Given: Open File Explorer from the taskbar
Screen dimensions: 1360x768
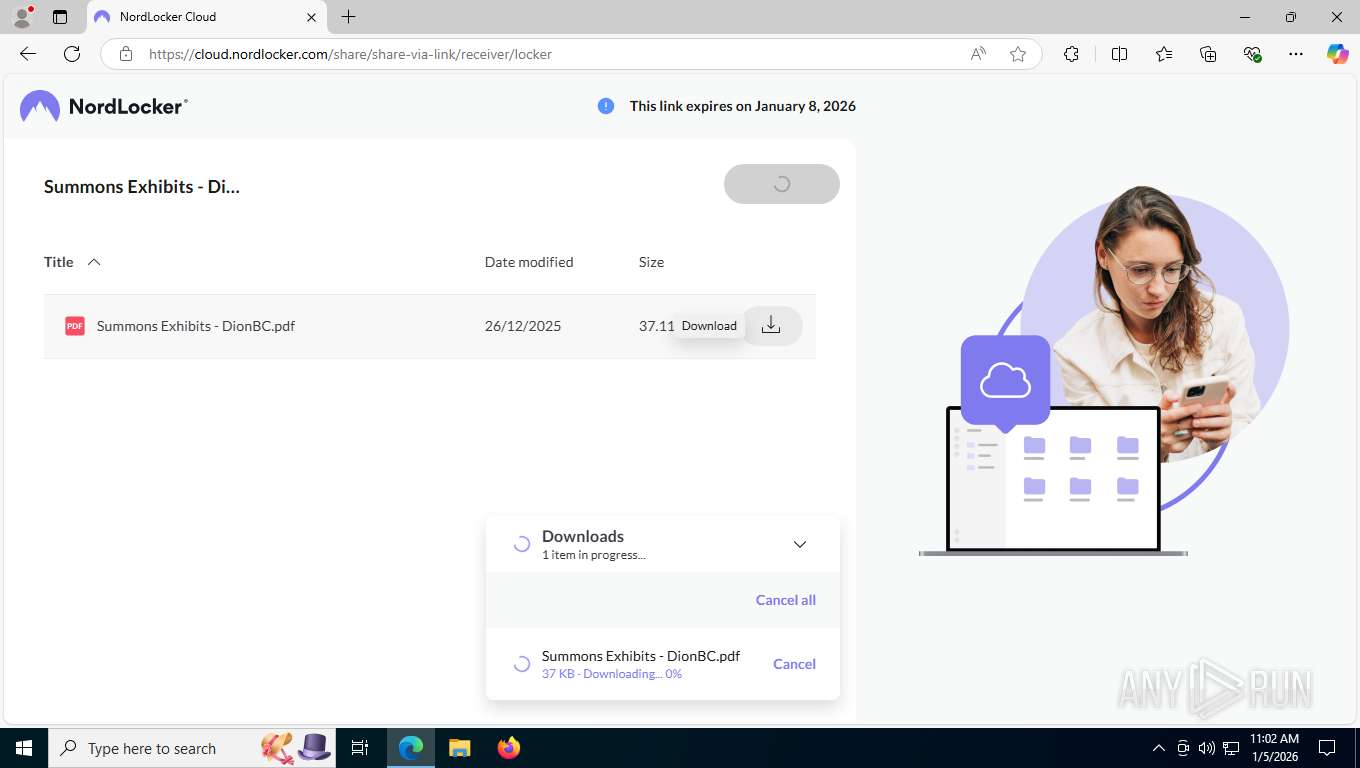Looking at the screenshot, I should tap(460, 748).
